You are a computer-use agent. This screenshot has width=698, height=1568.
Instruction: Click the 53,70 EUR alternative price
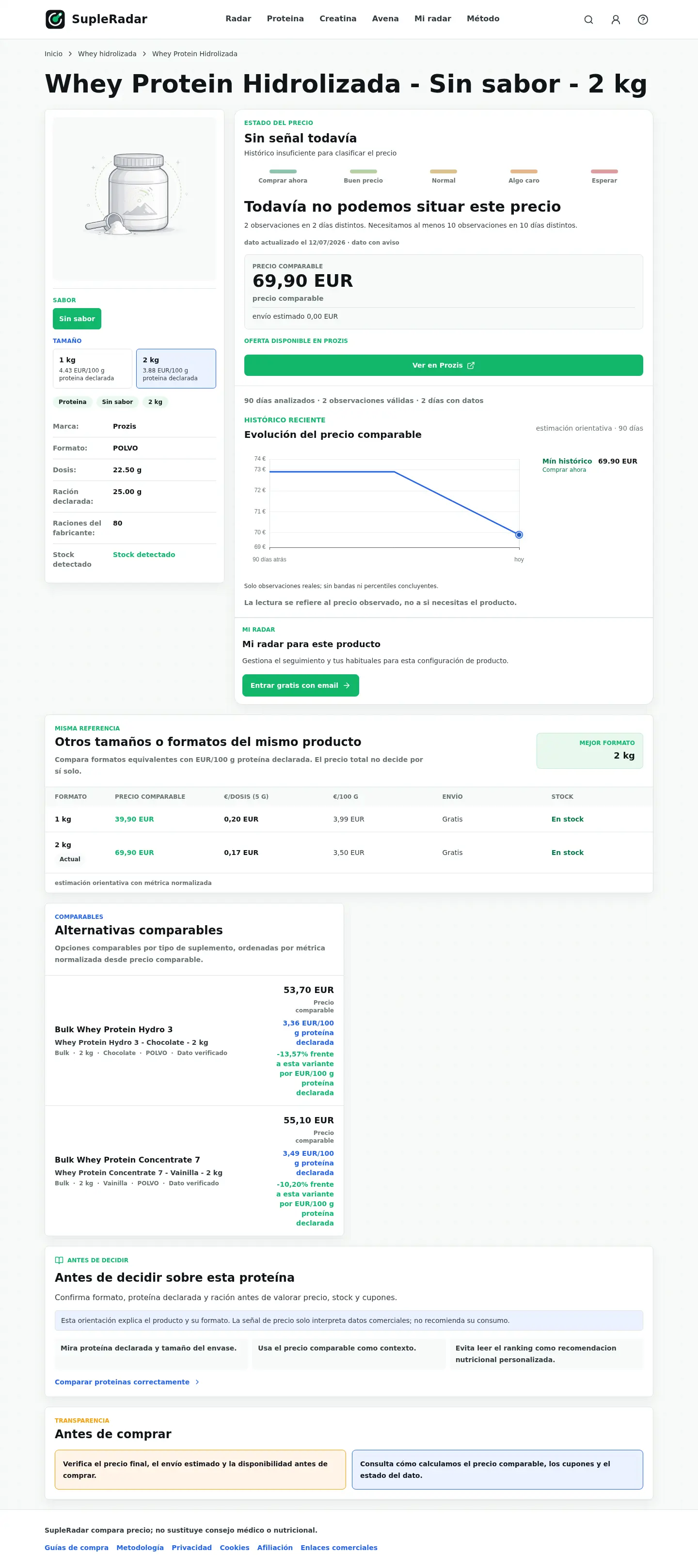[x=309, y=990]
